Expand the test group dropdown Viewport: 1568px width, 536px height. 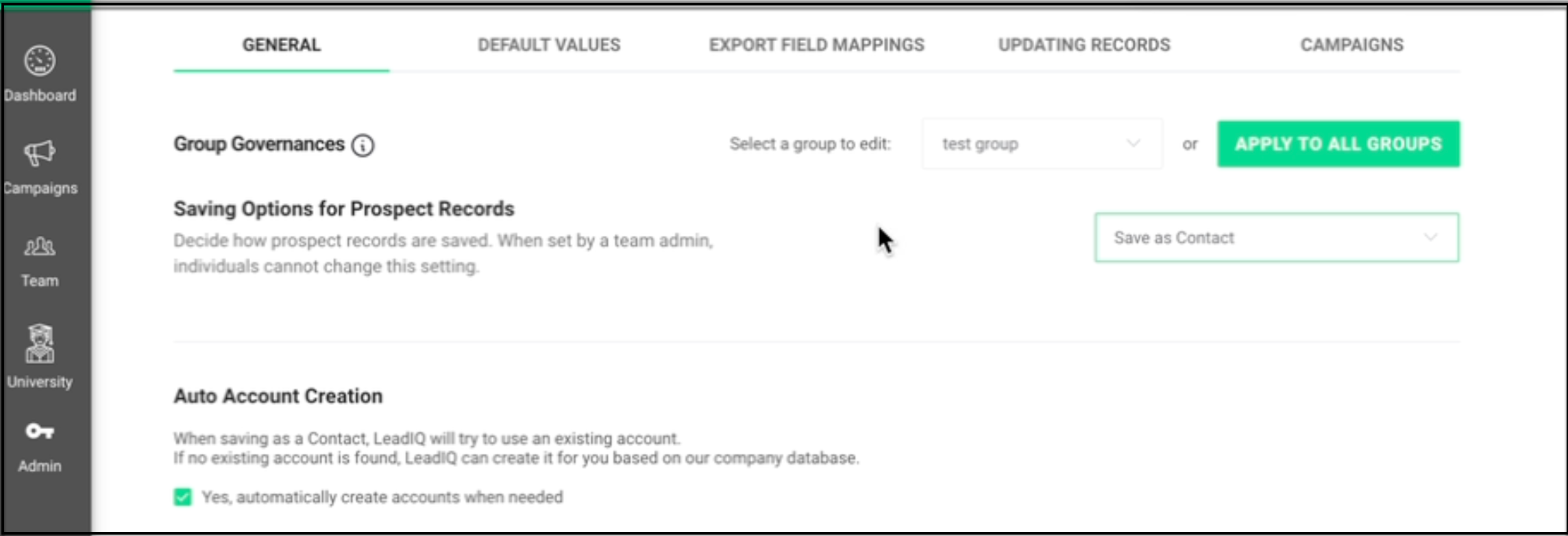(x=1041, y=144)
